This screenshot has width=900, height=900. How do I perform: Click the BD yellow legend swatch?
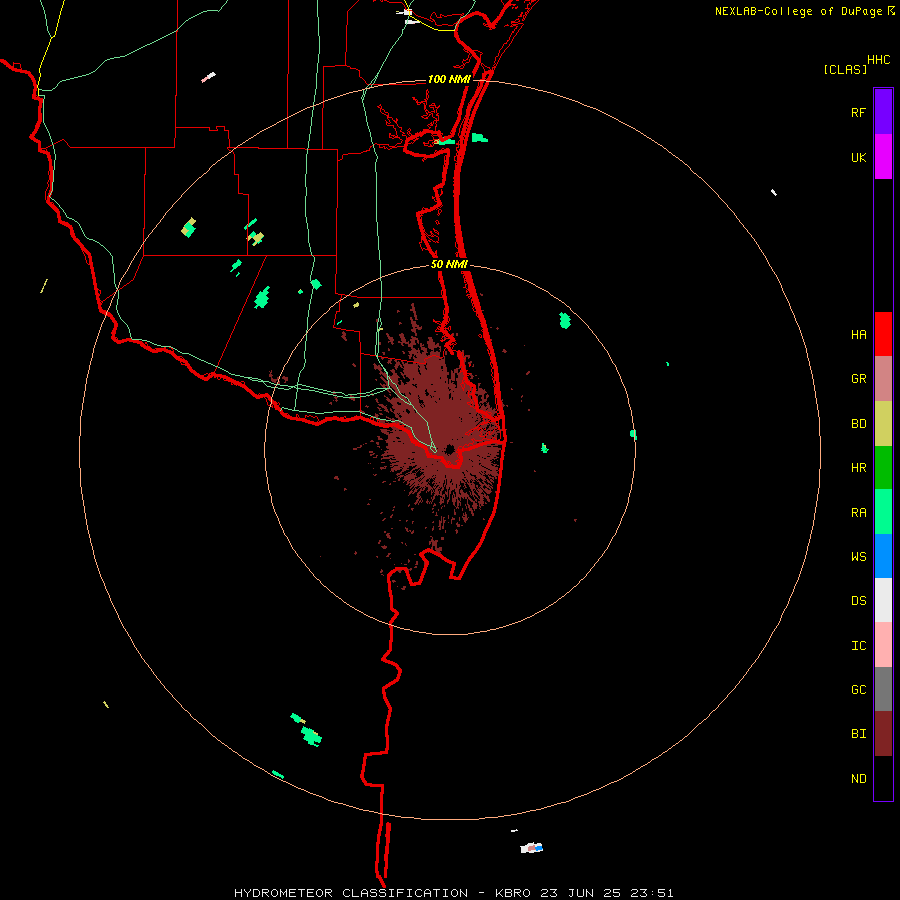[x=883, y=423]
